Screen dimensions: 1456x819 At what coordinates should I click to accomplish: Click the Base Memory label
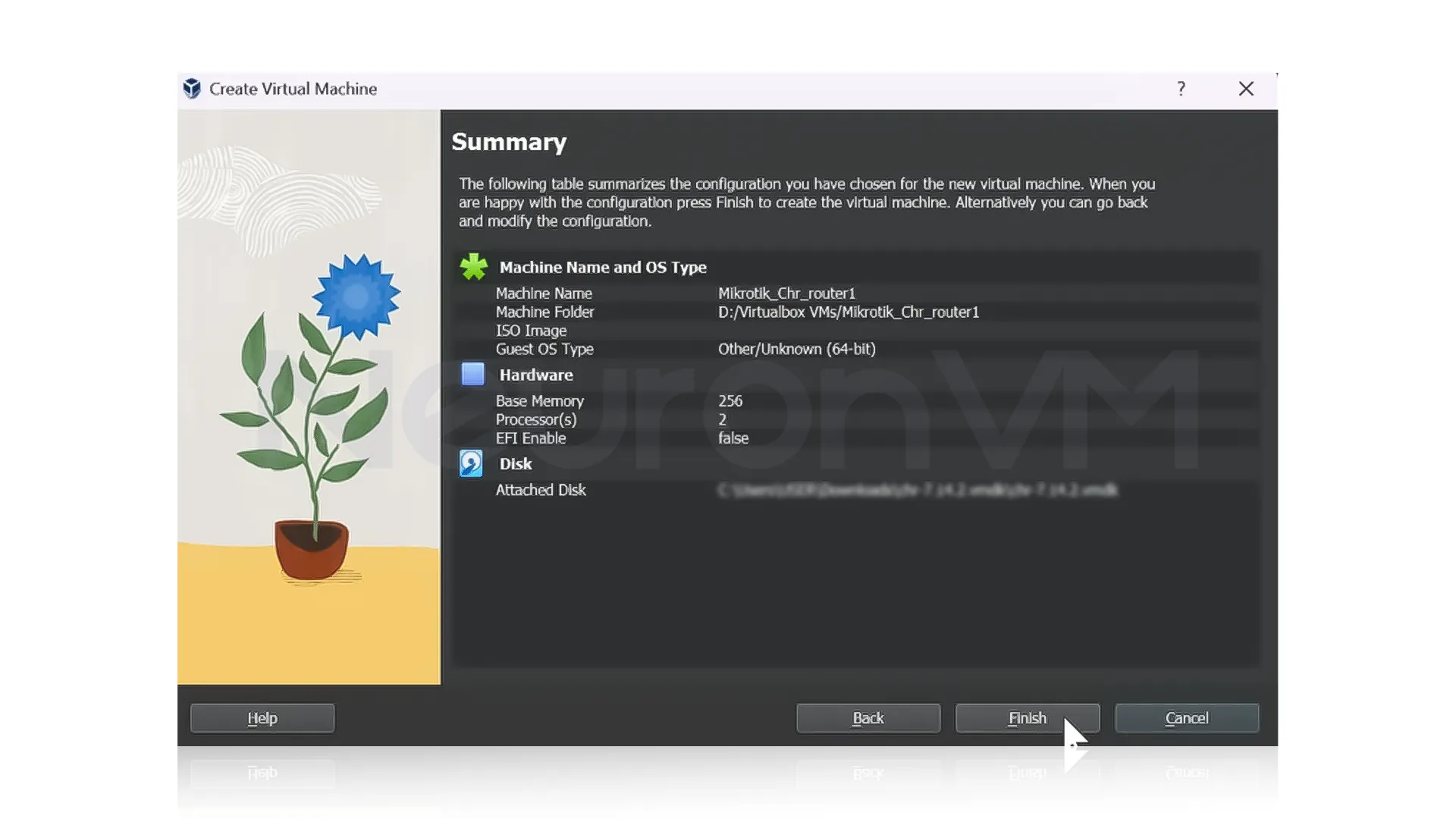click(540, 400)
